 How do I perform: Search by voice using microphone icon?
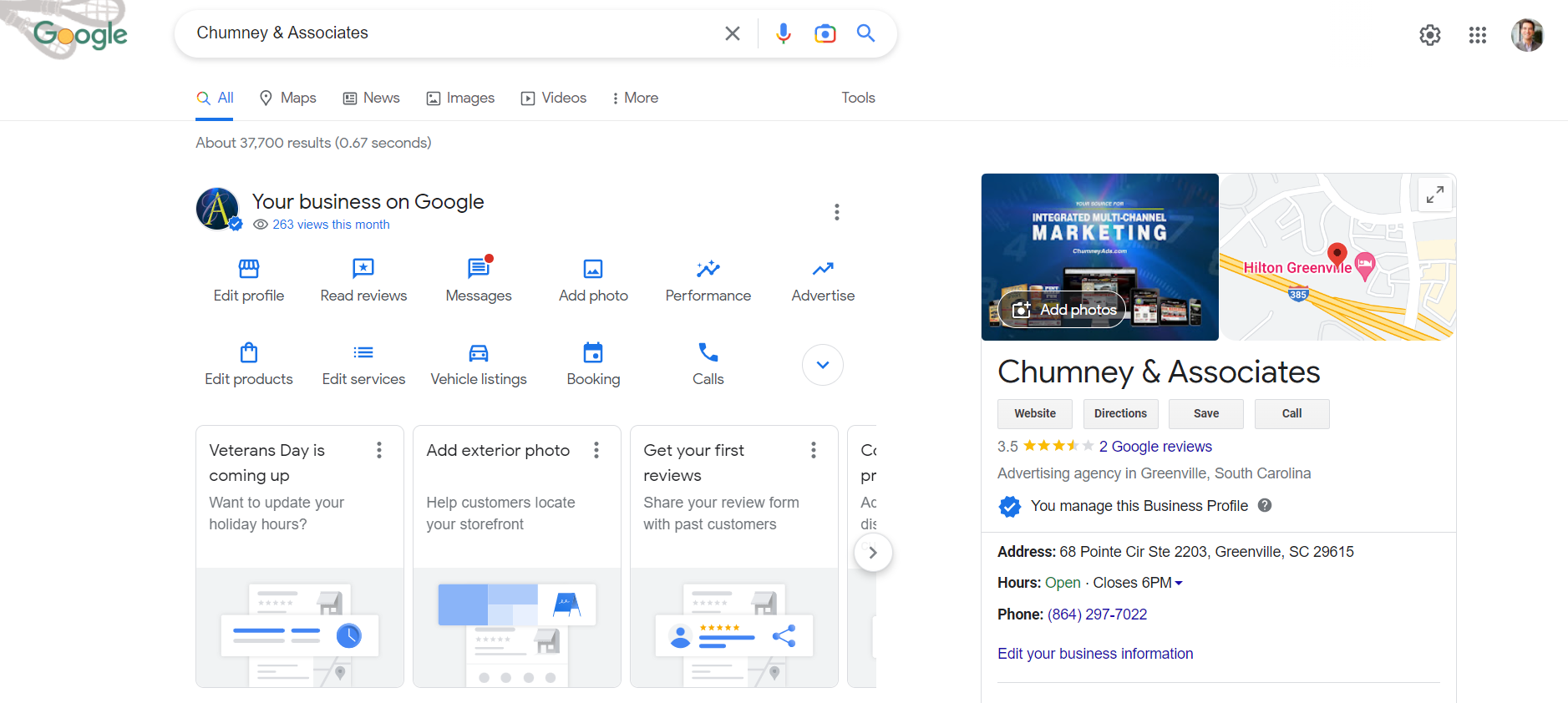[x=783, y=33]
